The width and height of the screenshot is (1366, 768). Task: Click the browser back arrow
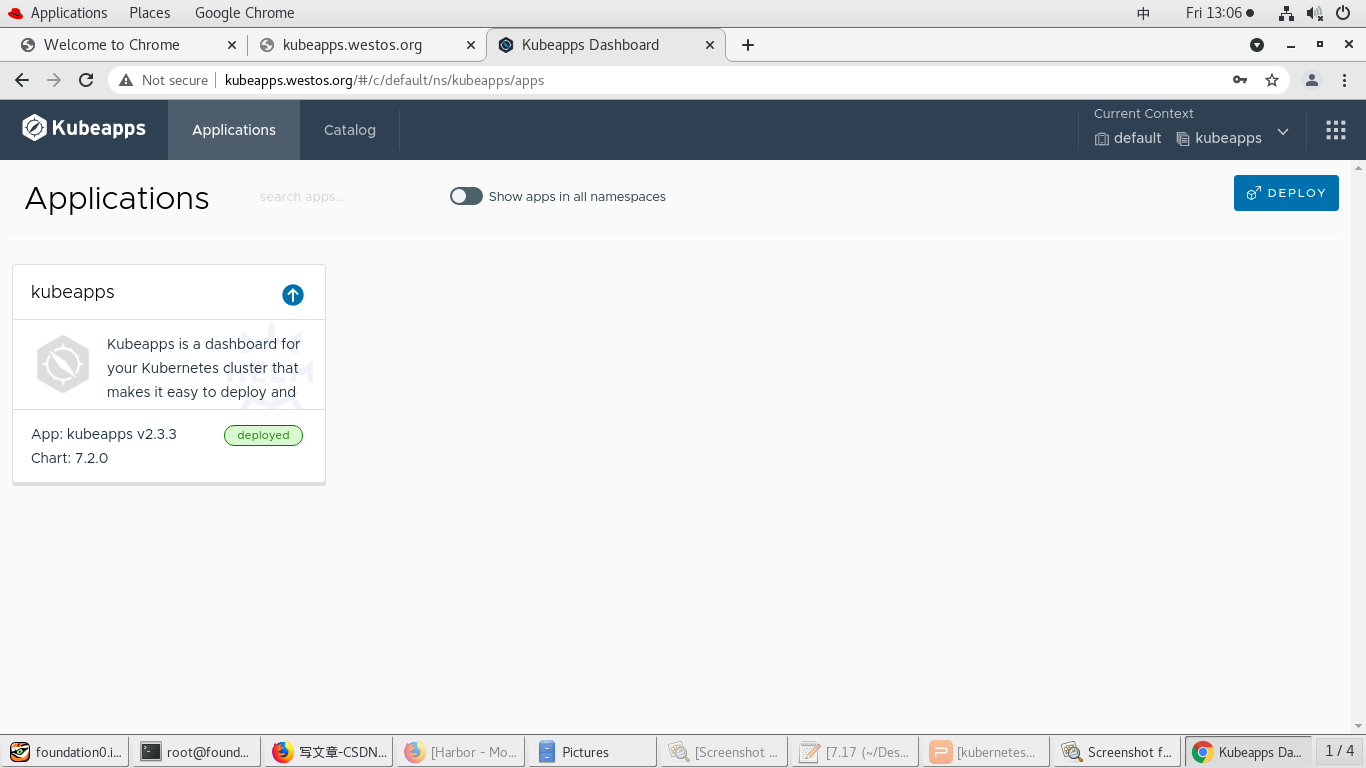tap(22, 80)
